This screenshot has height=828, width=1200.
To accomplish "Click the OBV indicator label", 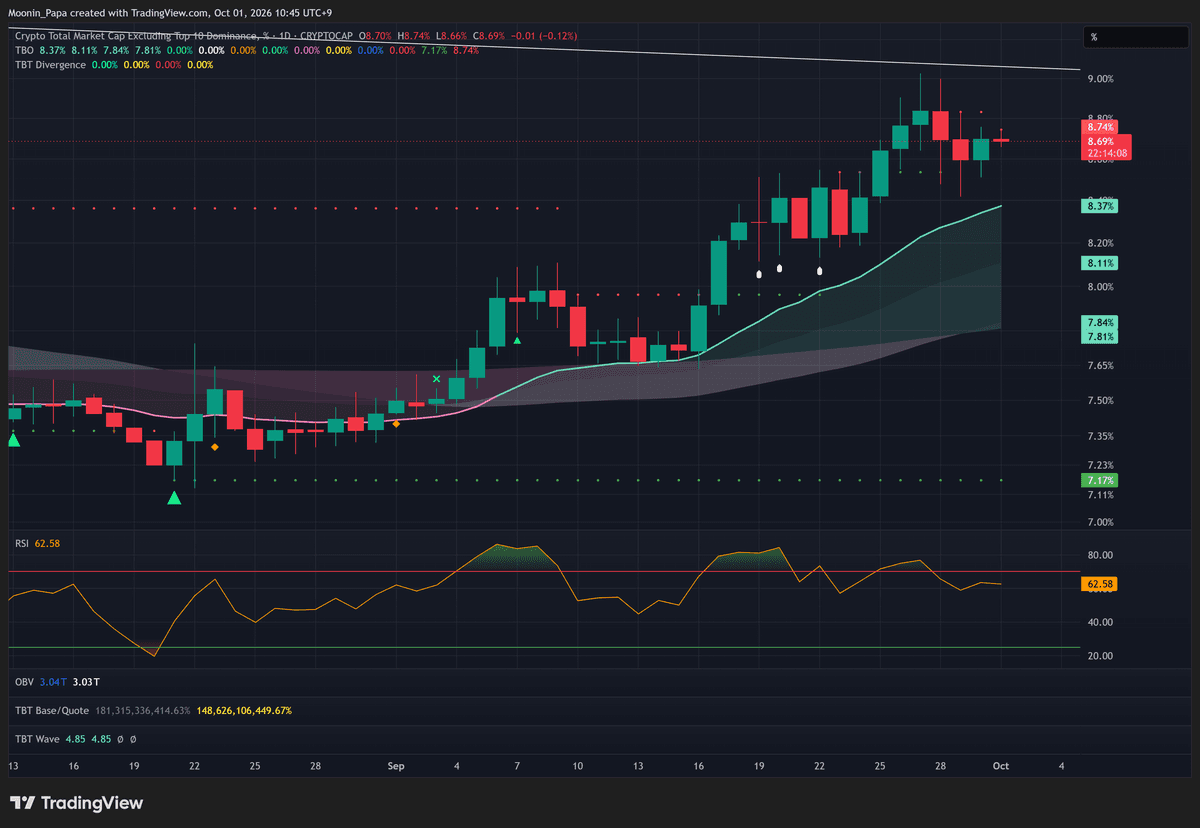I will tap(23, 682).
